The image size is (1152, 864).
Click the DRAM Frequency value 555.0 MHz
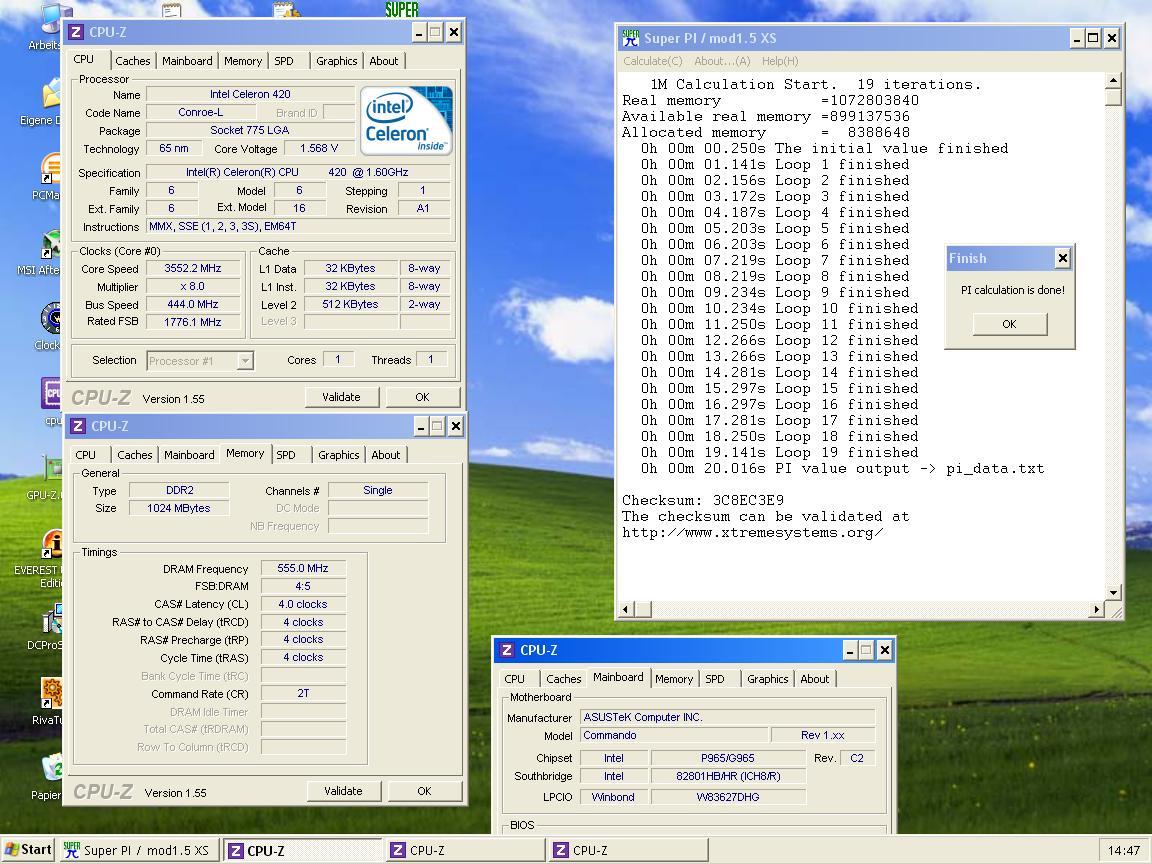point(303,569)
